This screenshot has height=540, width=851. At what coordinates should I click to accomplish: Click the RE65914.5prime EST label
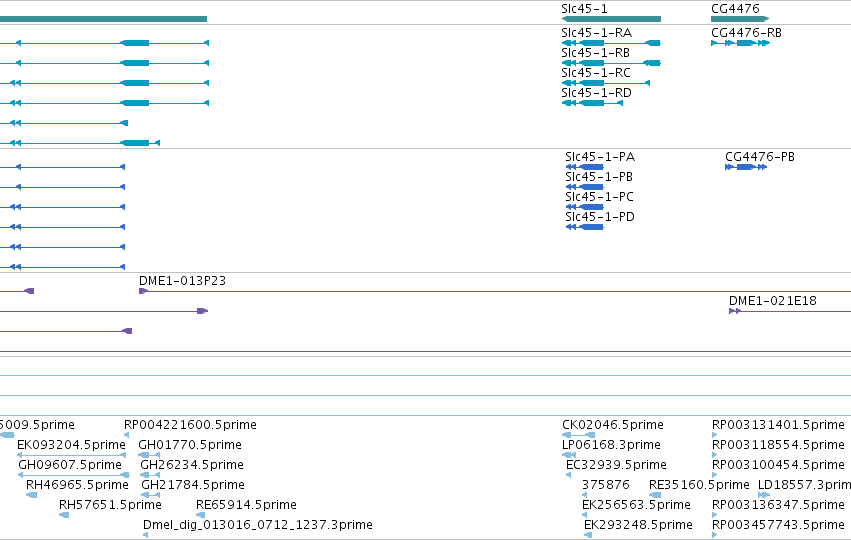[246, 505]
